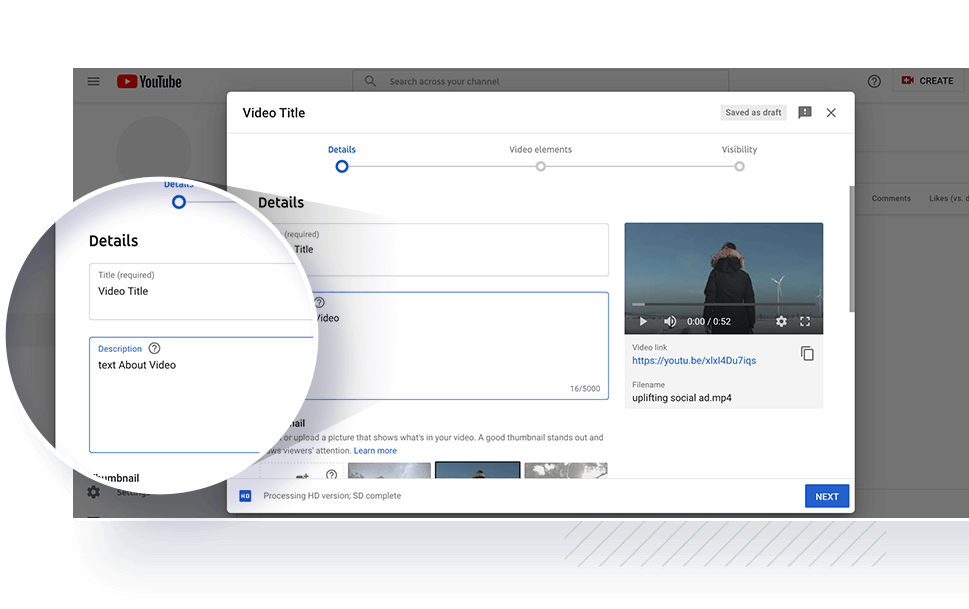This screenshot has width=969, height=609.
Task: Click the send feedback icon in dialog
Action: [x=805, y=113]
